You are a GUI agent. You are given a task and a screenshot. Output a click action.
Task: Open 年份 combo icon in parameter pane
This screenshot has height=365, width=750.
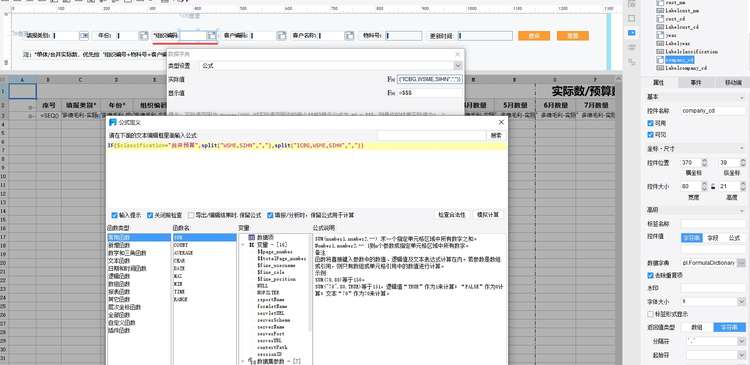point(143,36)
